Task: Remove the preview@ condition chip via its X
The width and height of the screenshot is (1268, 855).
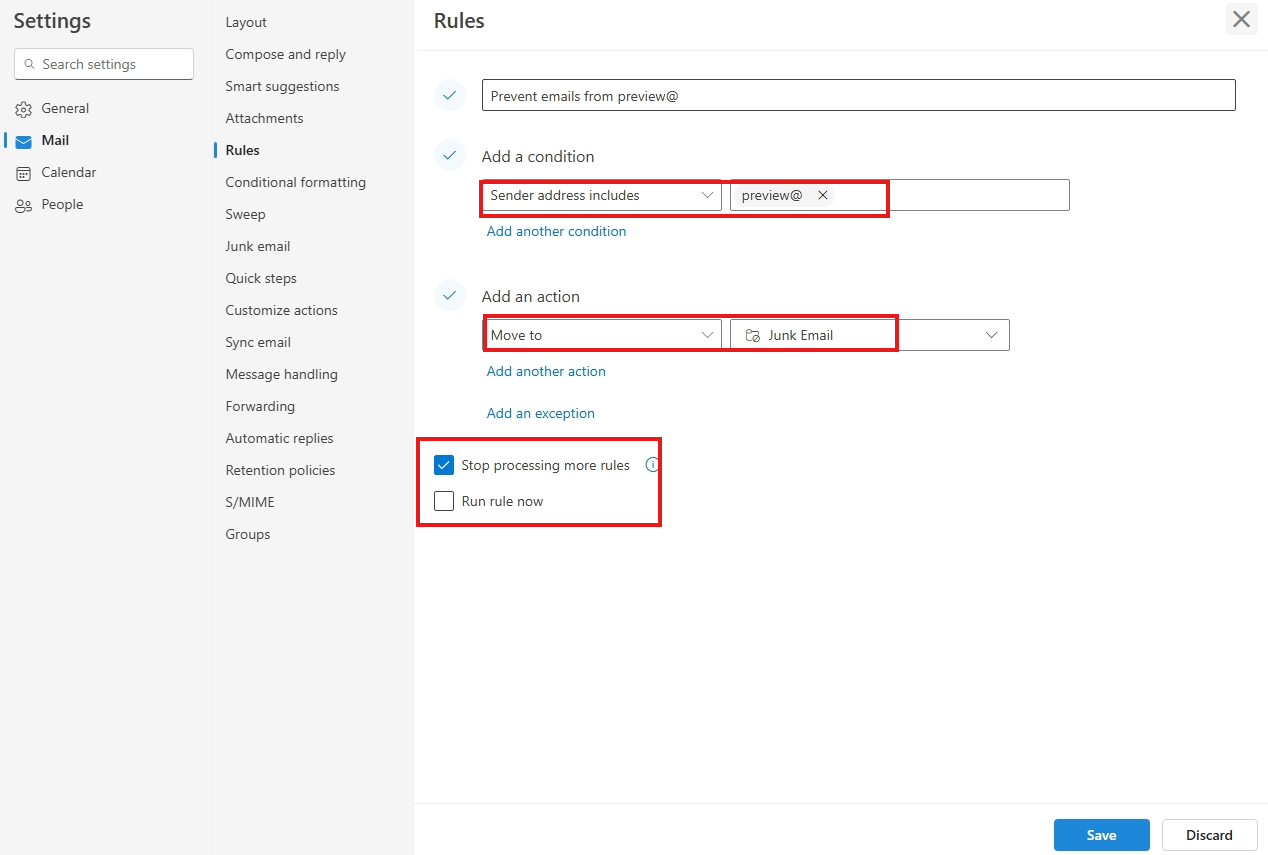Action: pyautogui.click(x=822, y=195)
